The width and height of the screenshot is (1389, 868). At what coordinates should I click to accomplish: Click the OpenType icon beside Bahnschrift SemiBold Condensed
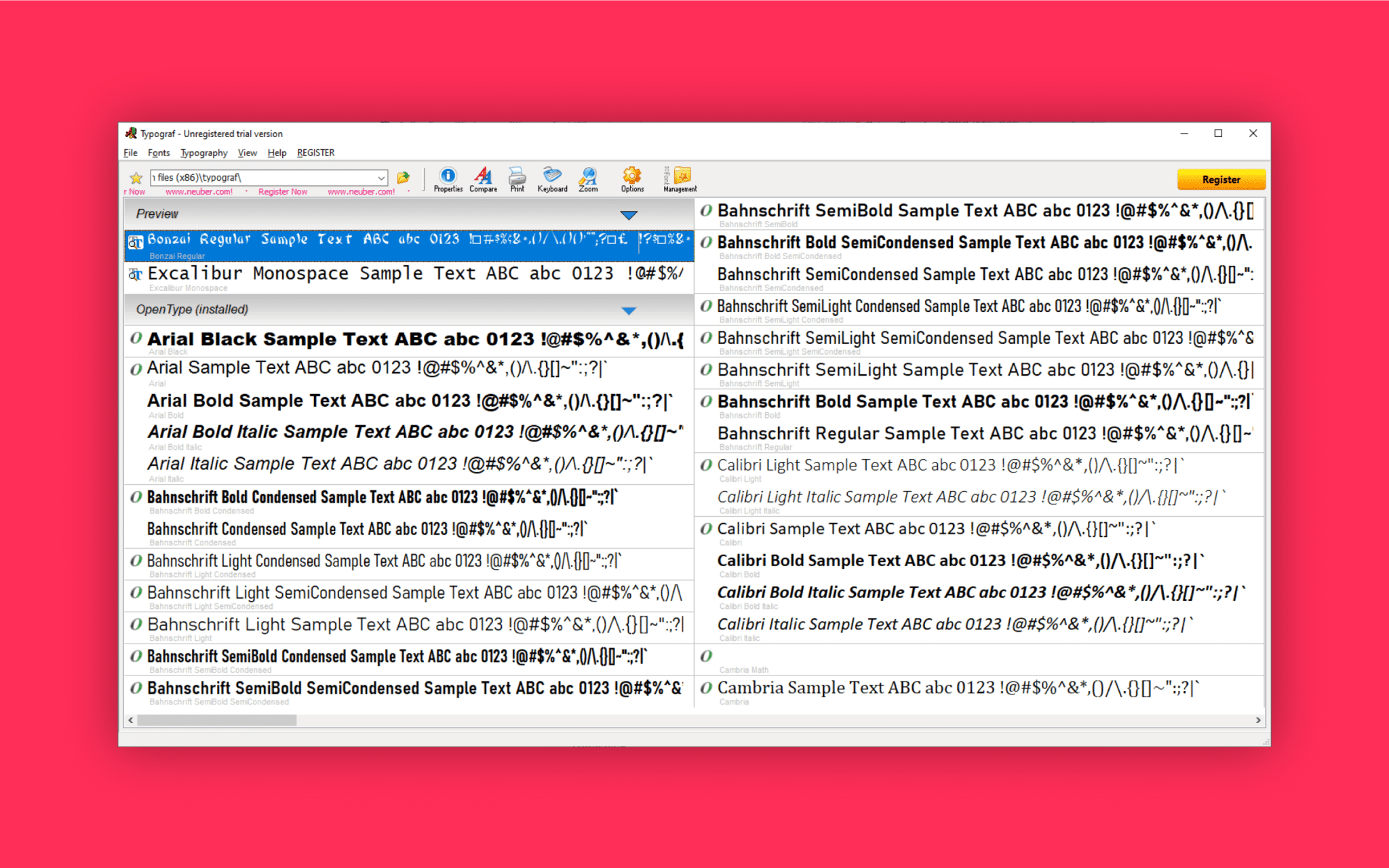[x=136, y=656]
